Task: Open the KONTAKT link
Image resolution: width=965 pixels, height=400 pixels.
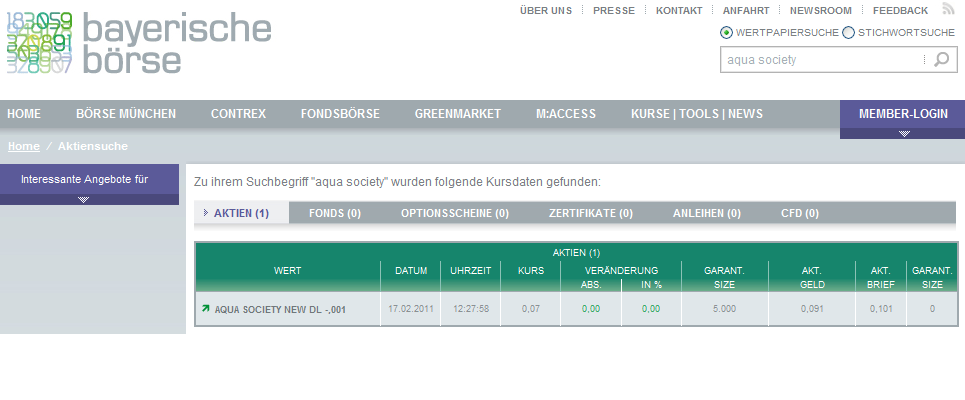Action: click(x=679, y=10)
